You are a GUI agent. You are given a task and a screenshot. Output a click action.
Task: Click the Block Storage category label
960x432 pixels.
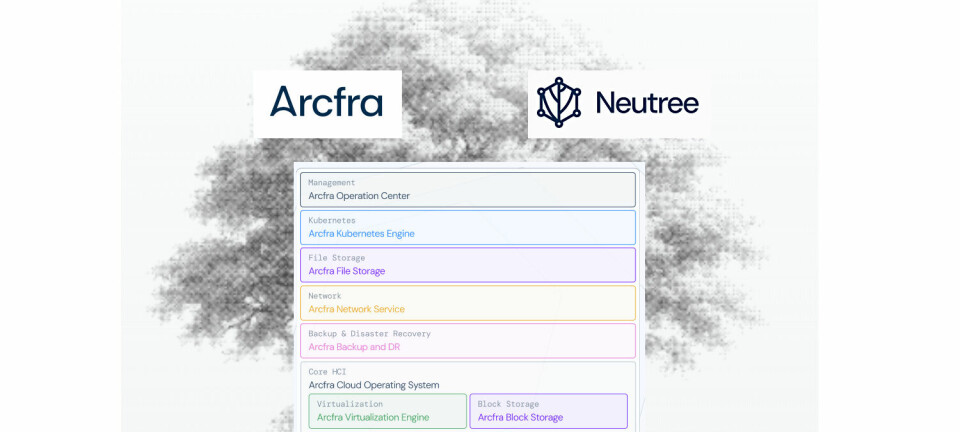(x=508, y=404)
